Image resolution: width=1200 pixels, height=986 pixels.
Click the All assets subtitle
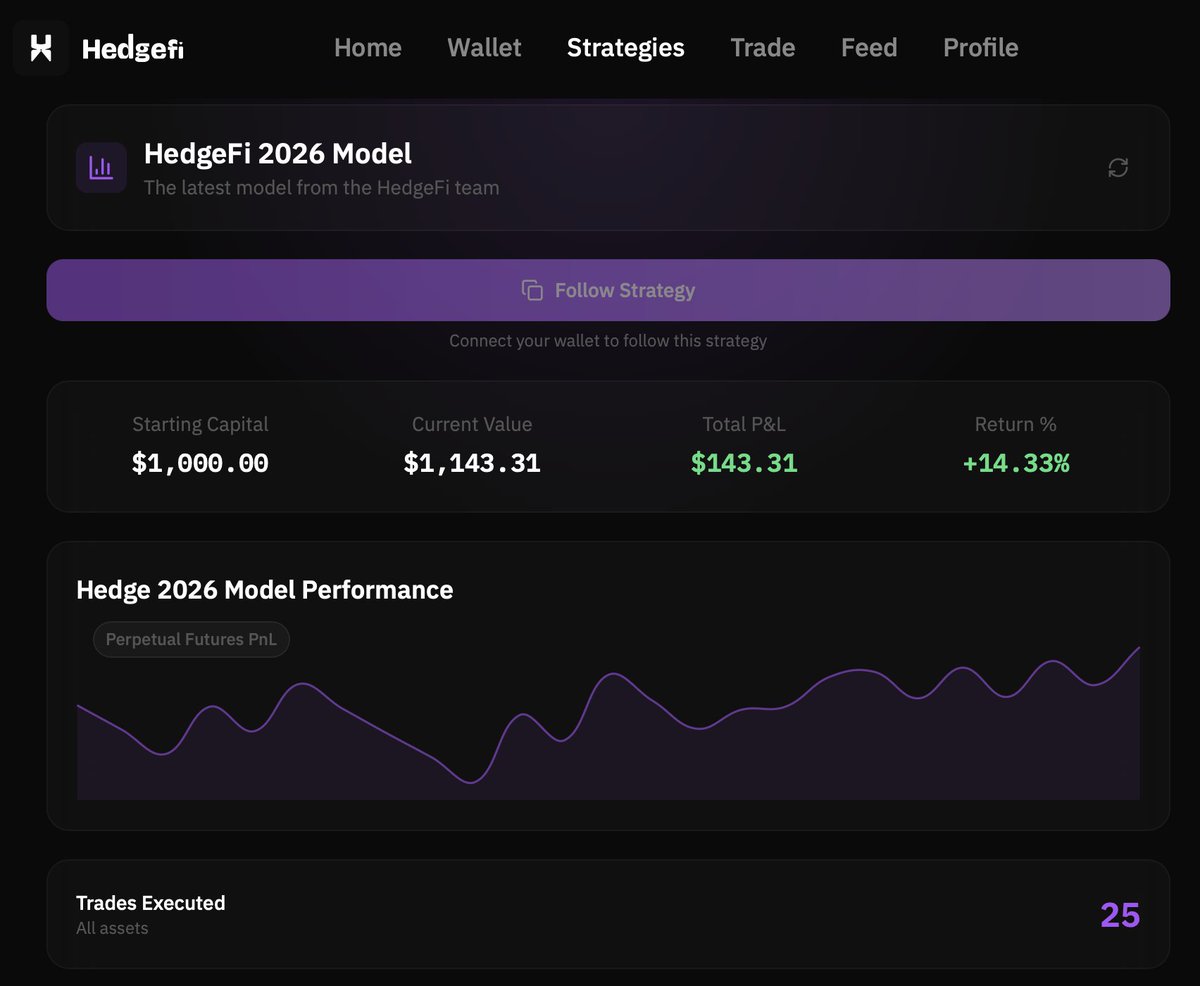coord(112,928)
